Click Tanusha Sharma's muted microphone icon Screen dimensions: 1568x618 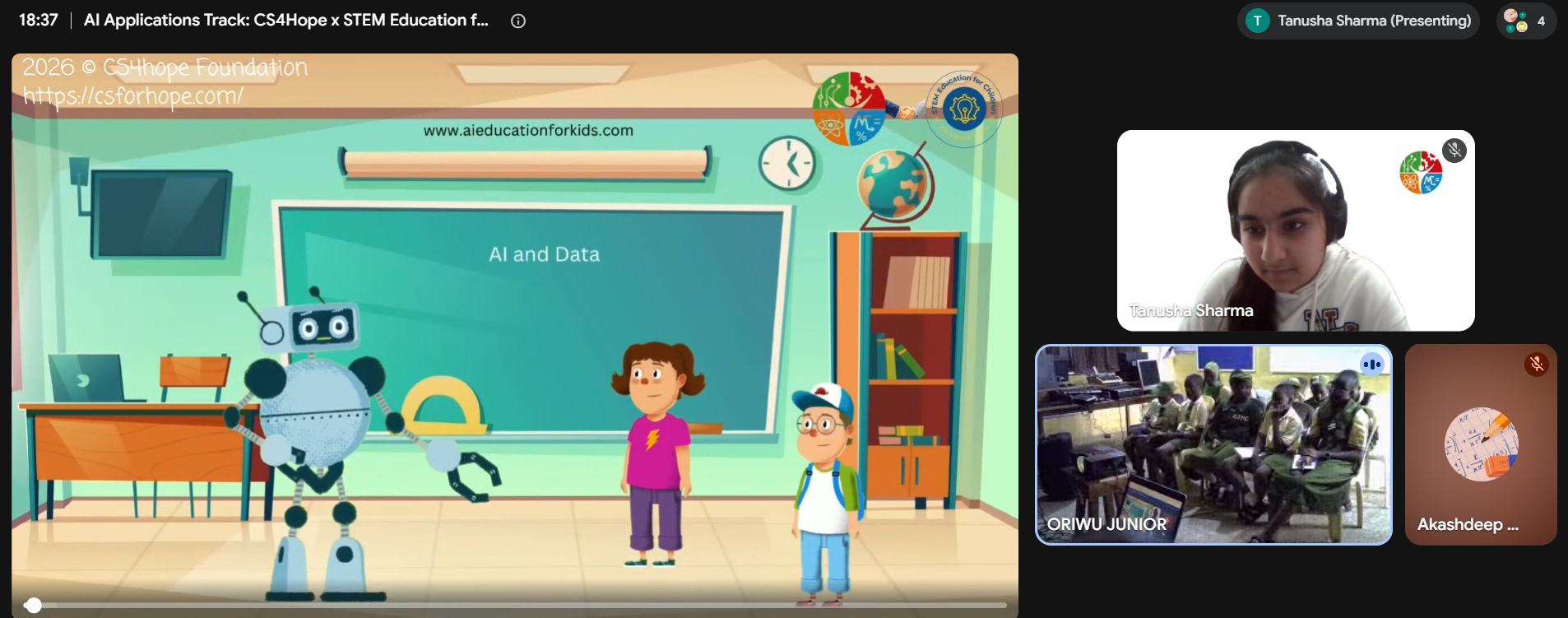click(x=1454, y=151)
